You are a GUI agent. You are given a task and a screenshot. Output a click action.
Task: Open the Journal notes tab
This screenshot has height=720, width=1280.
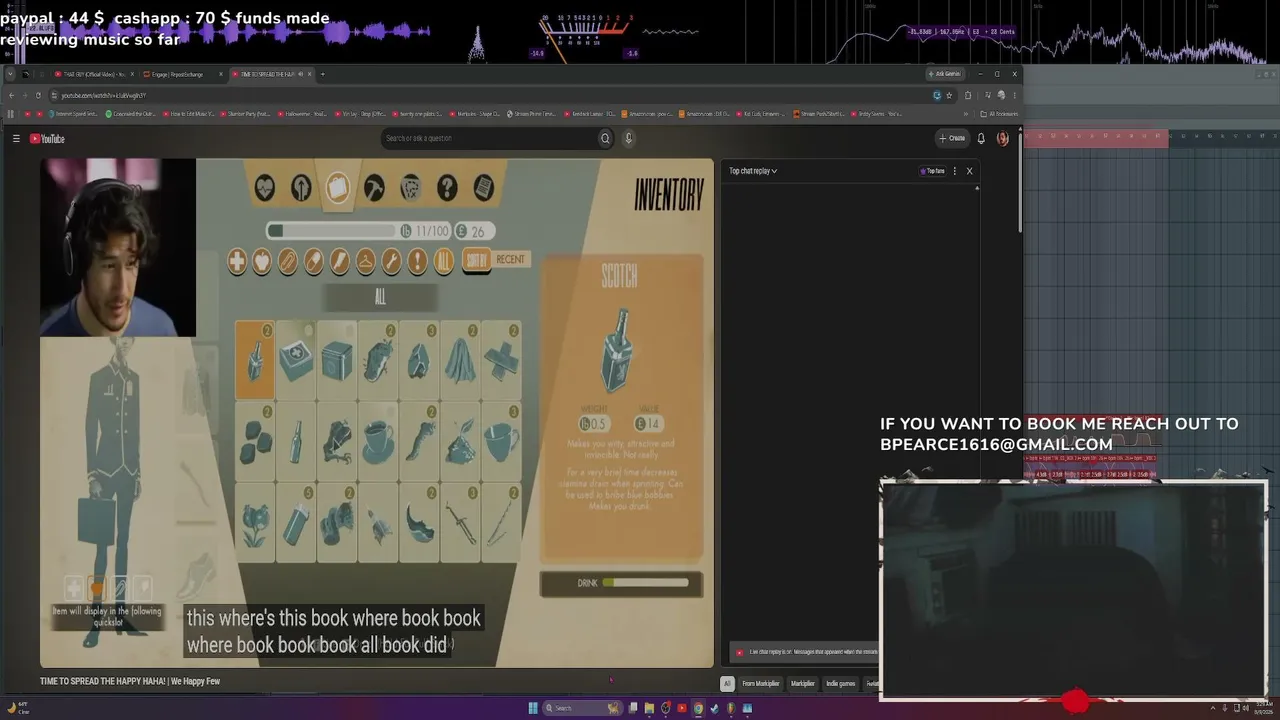pos(483,187)
